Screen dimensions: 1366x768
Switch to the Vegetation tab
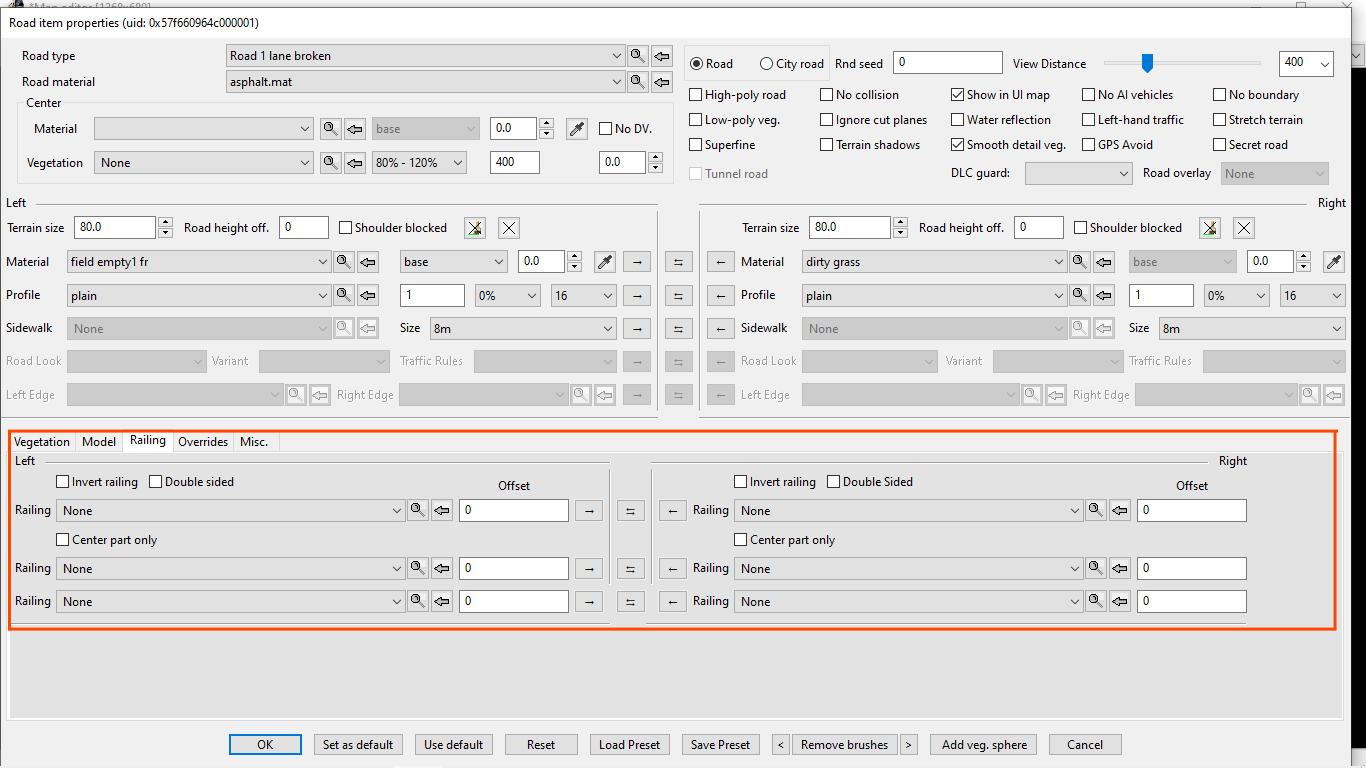coord(42,442)
